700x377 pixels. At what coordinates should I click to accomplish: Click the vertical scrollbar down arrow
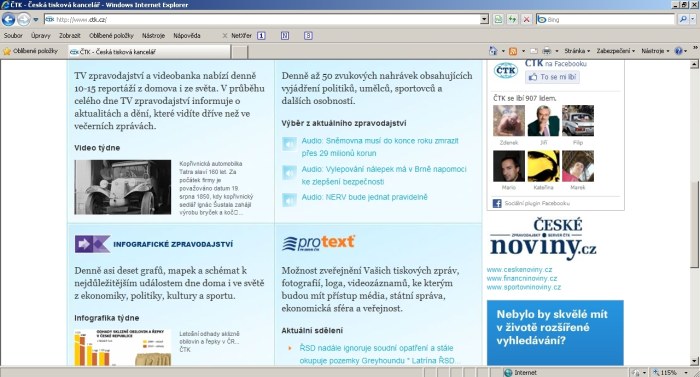tap(694, 361)
